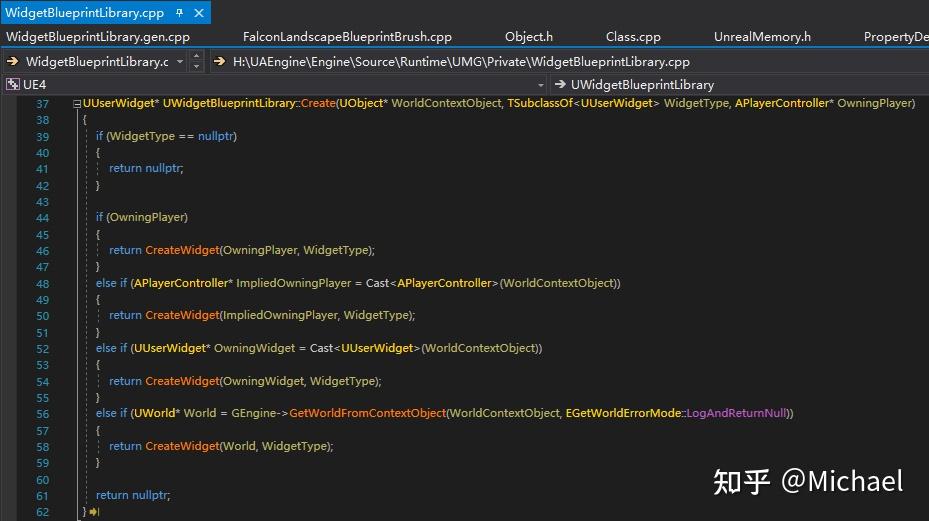The height and width of the screenshot is (521, 929).
Task: Pin the WidgetBlueprintLibrary.cpp tab
Action: [180, 12]
